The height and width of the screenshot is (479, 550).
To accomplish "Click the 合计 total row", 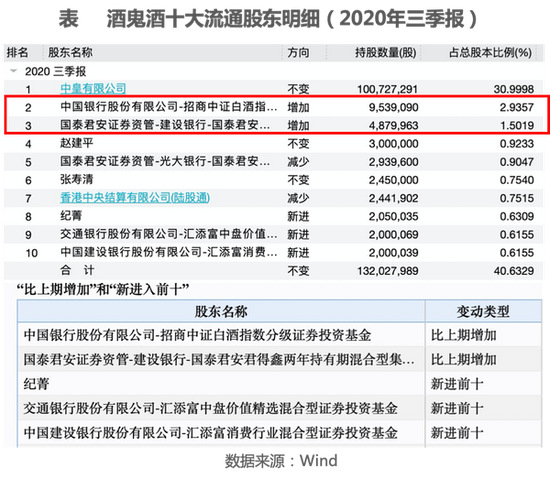I will pyautogui.click(x=274, y=271).
